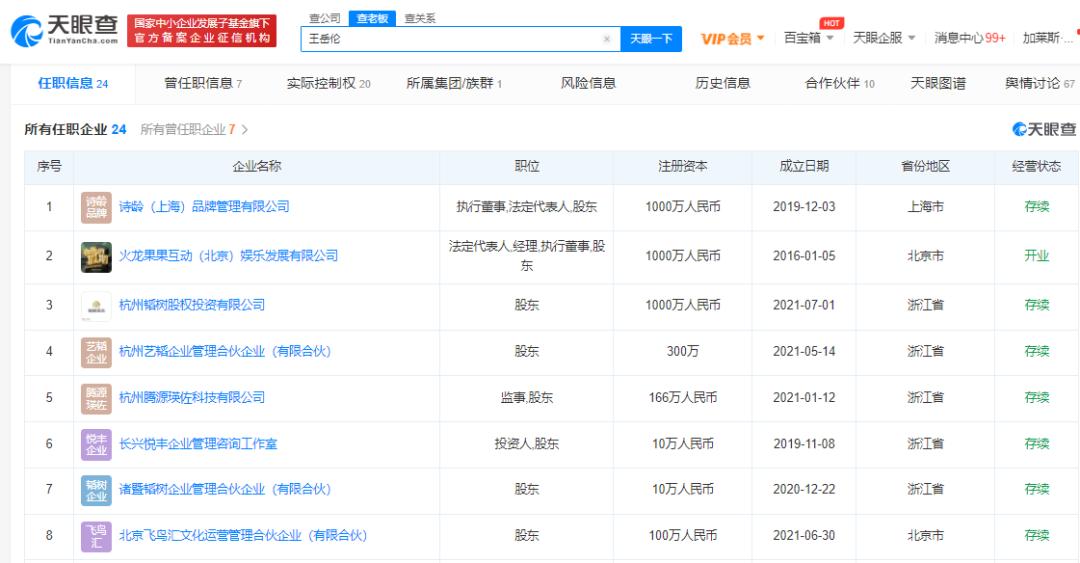Click the 腾源瑛佐 company logo icon
The width and height of the screenshot is (1080, 563).
(96, 398)
